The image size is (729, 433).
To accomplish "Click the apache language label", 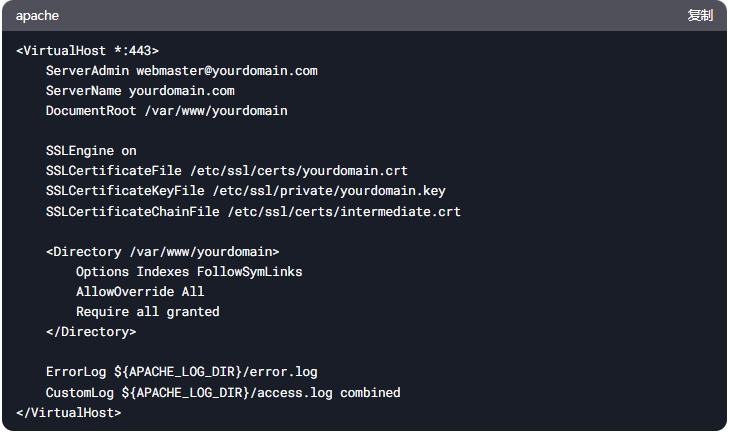I will pyautogui.click(x=37, y=16).
